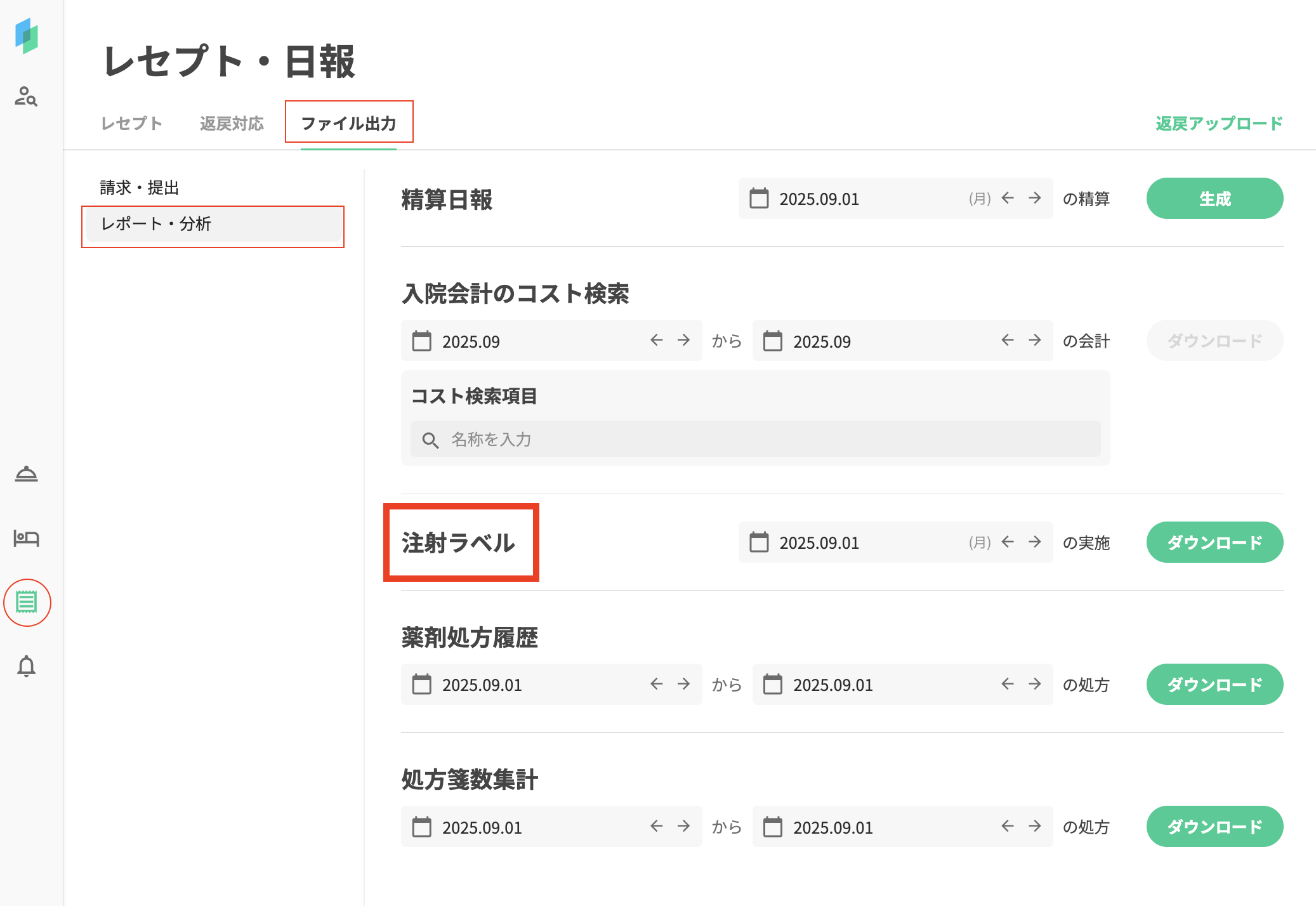
Task: Open calendar for 精算日報 date
Action: coord(759,199)
